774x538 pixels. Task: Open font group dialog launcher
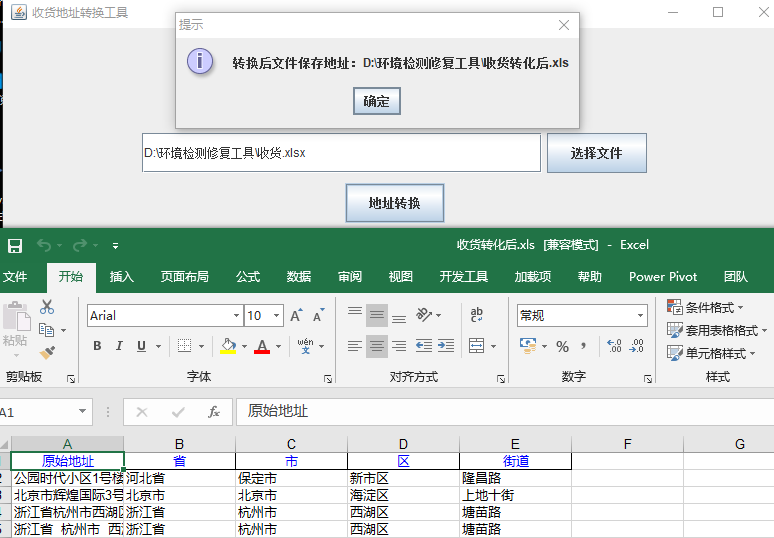[x=328, y=379]
